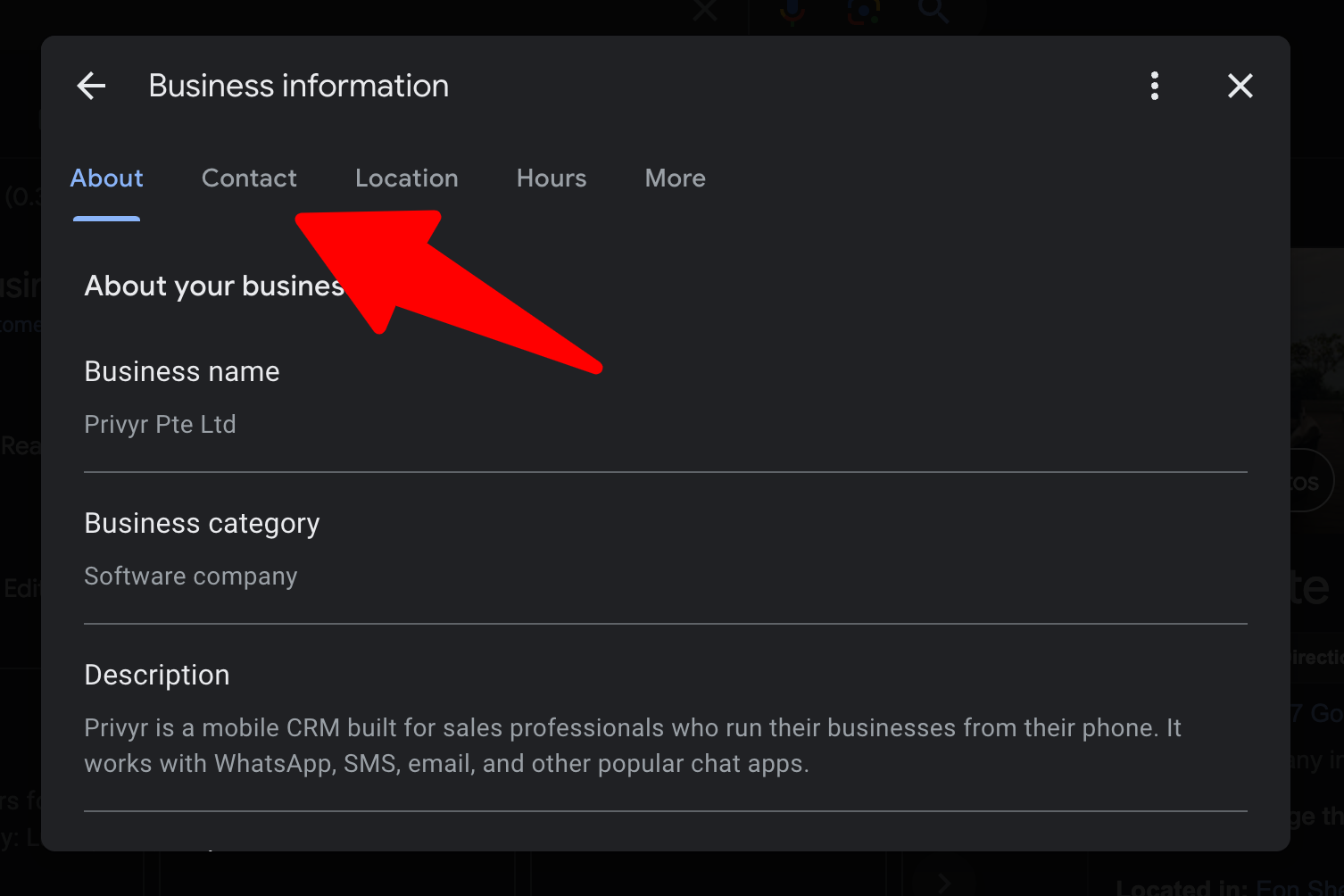Screen dimensions: 1344x896
Task: Switch to the Hours tab
Action: tap(552, 178)
